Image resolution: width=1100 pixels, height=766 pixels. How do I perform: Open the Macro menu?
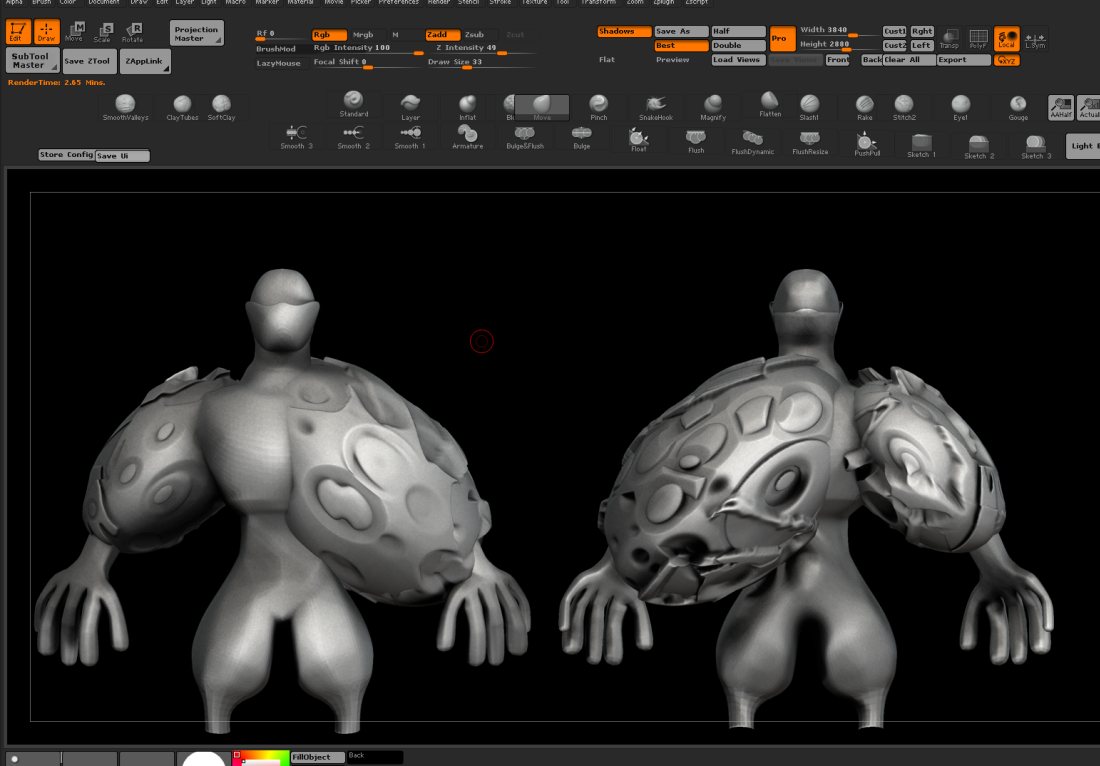click(236, 3)
